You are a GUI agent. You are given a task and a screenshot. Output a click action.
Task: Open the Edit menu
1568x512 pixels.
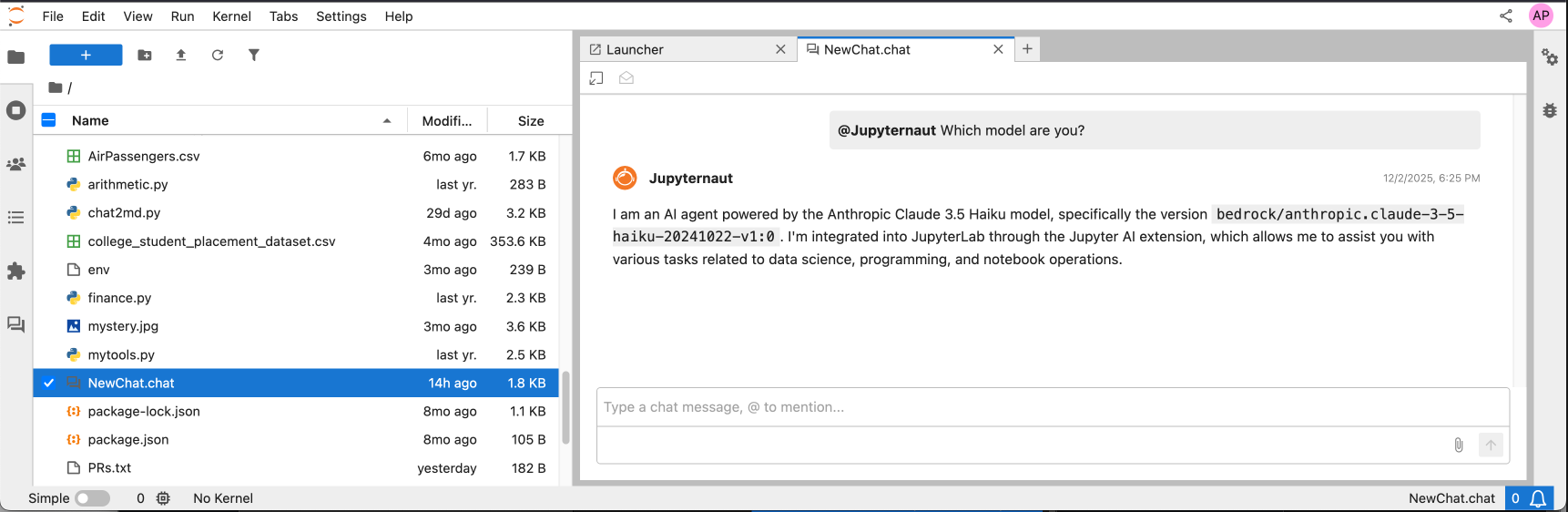coord(93,15)
